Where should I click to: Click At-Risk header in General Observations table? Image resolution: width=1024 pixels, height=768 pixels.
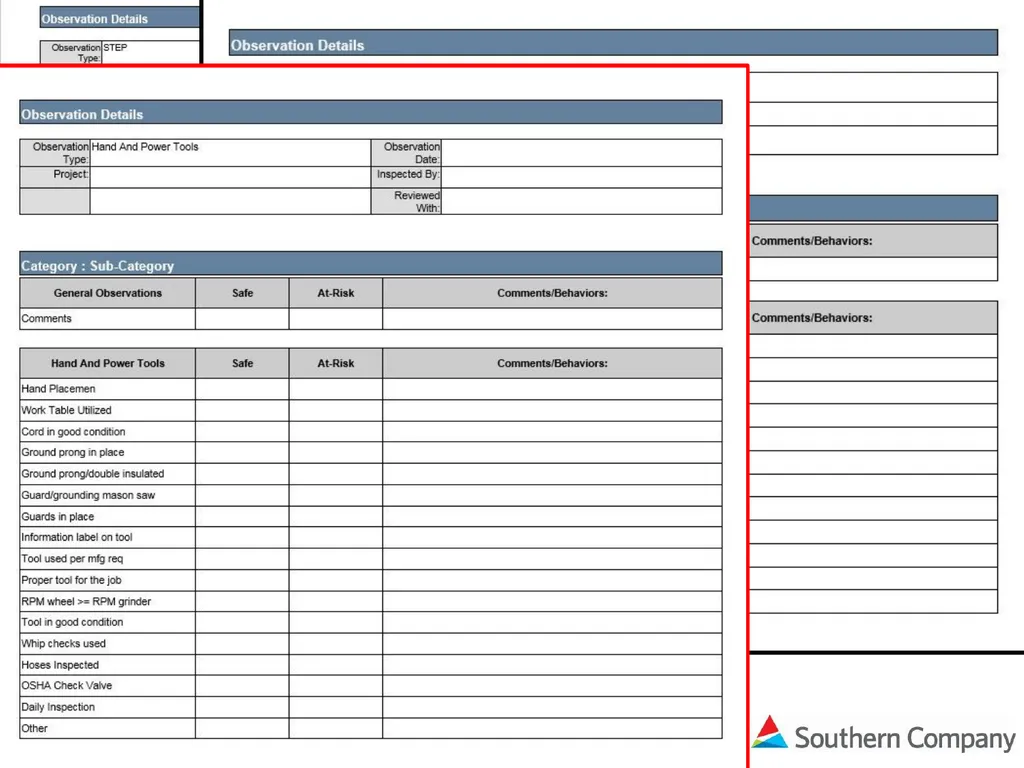point(336,293)
